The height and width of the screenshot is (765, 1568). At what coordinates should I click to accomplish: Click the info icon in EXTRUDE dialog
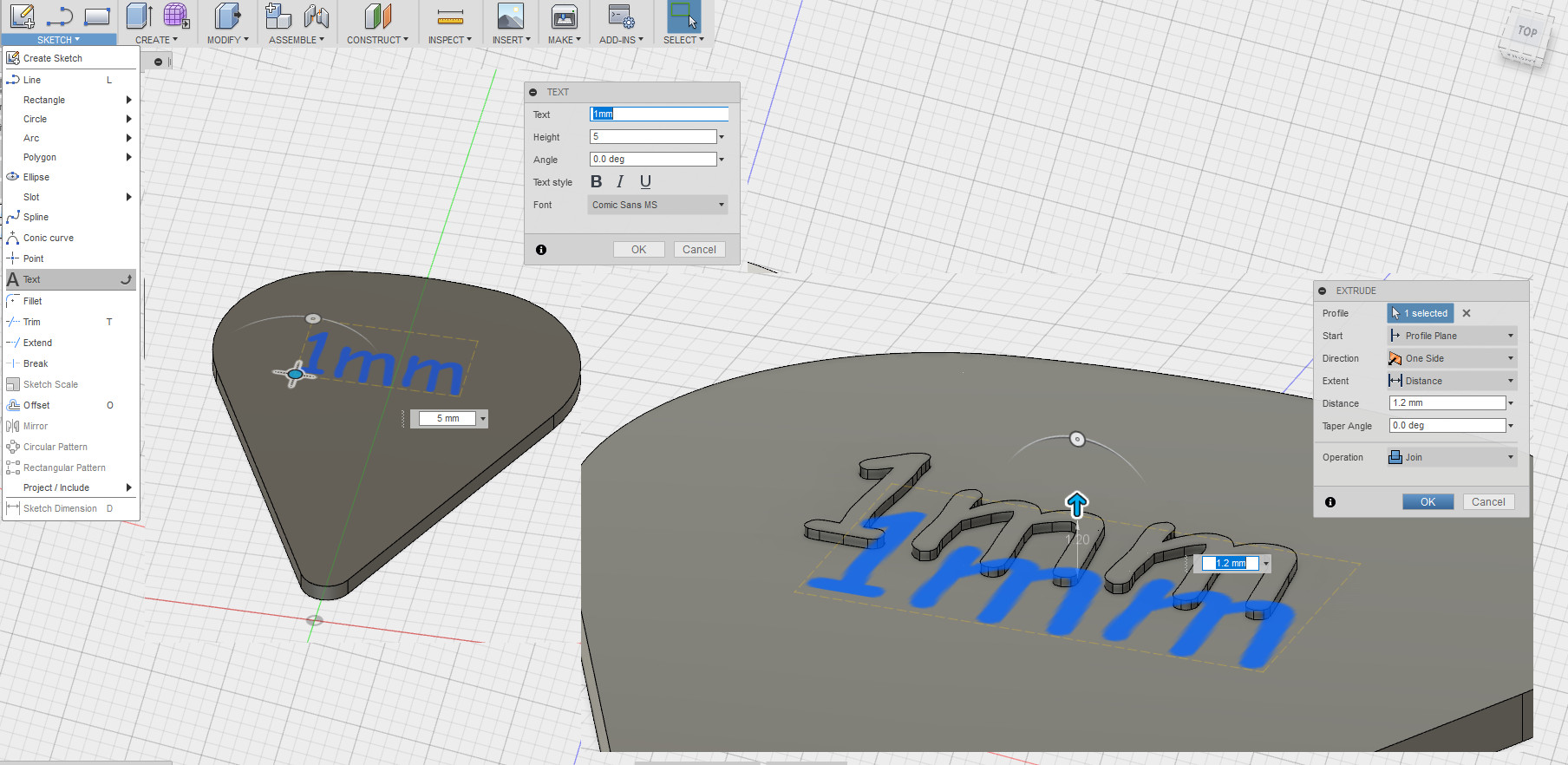coord(1330,502)
